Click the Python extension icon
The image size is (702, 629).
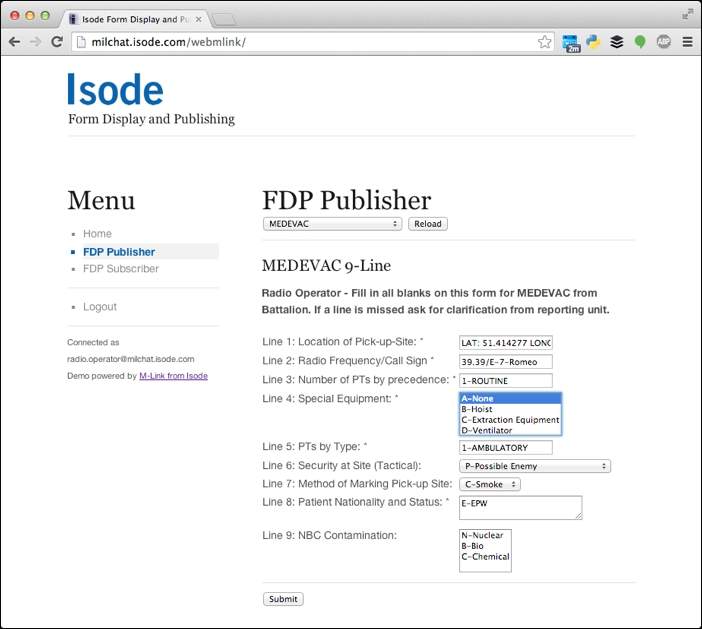point(593,42)
